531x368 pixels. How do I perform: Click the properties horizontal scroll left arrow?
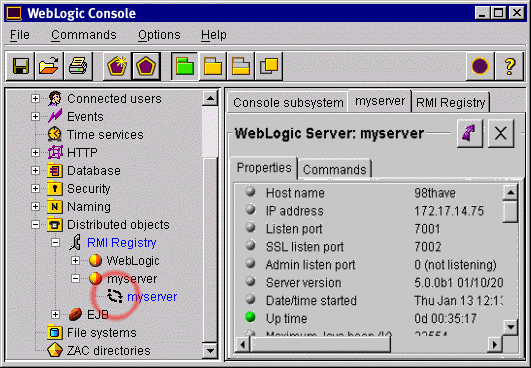tap(242, 344)
